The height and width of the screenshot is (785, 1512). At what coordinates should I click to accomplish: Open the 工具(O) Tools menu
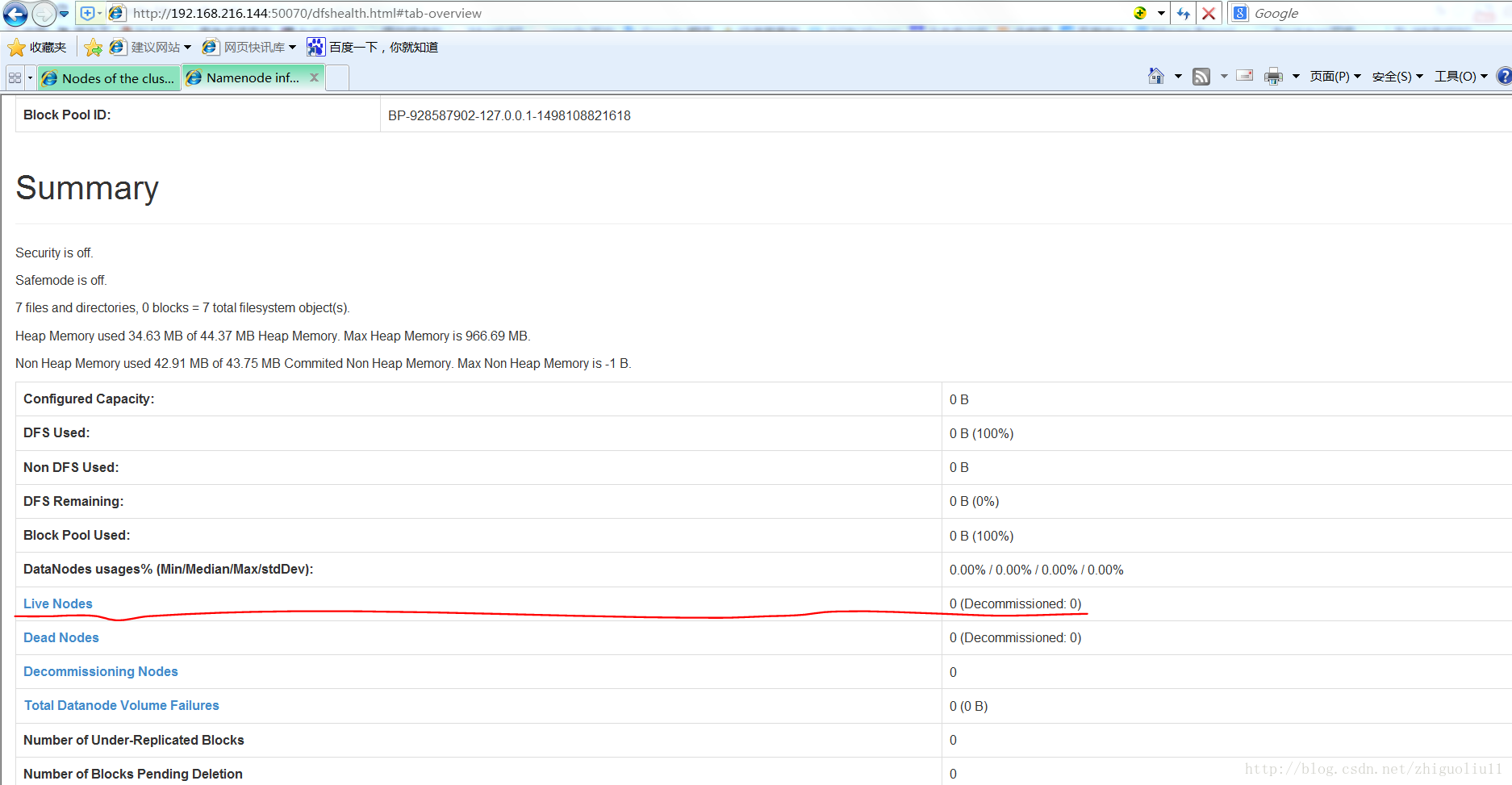point(1460,77)
